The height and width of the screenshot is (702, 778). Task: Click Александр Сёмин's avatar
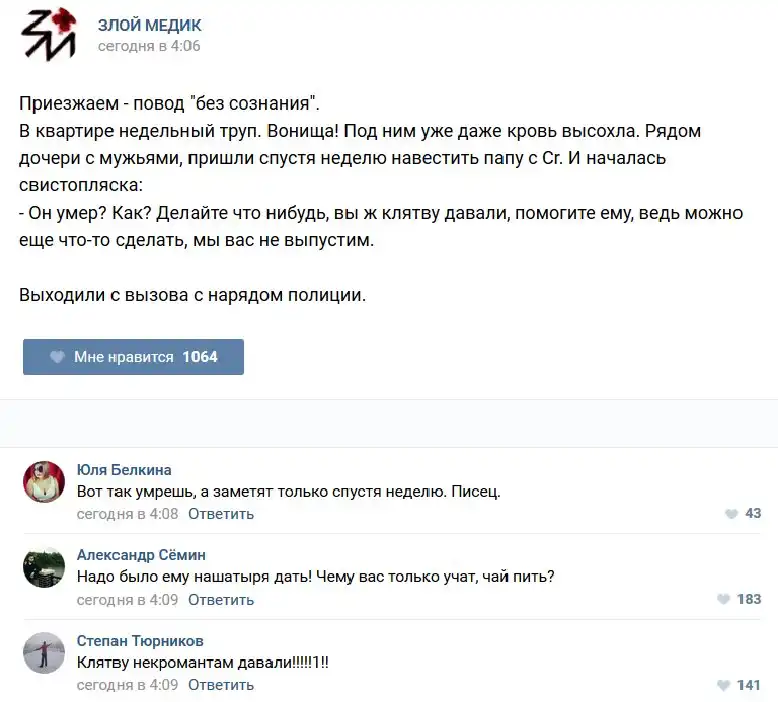[44, 567]
